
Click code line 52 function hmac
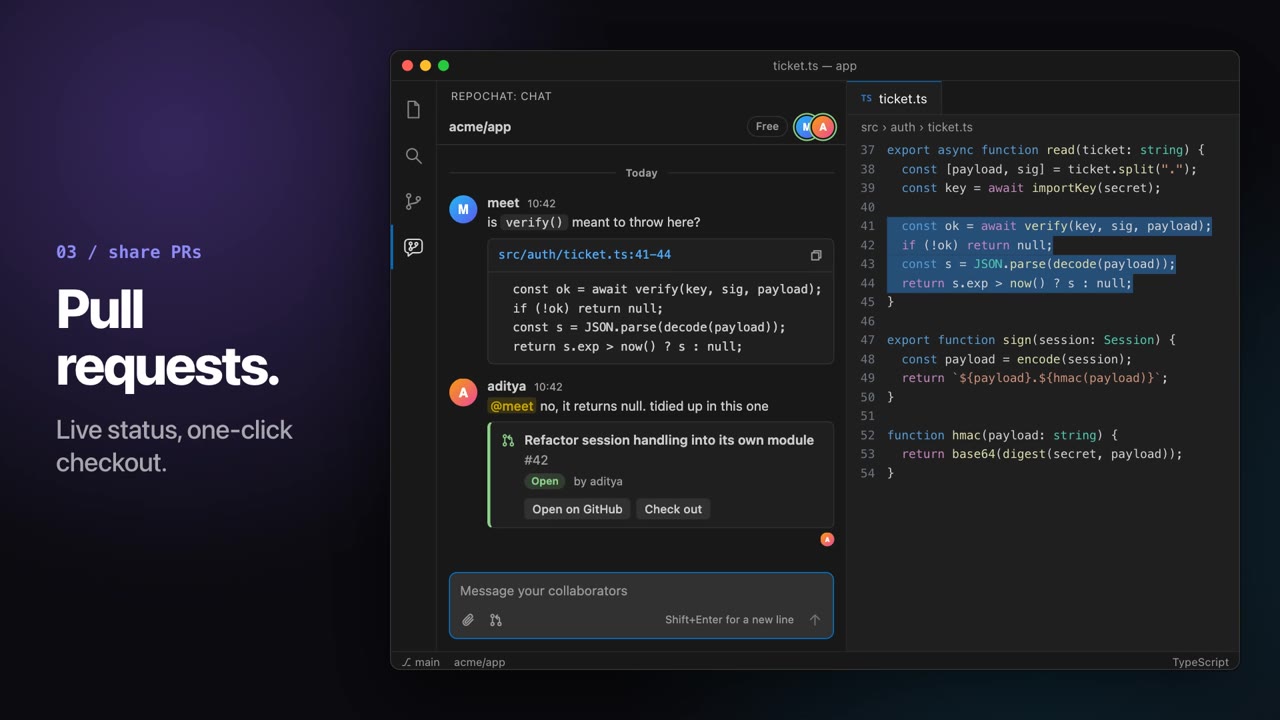[1002, 435]
